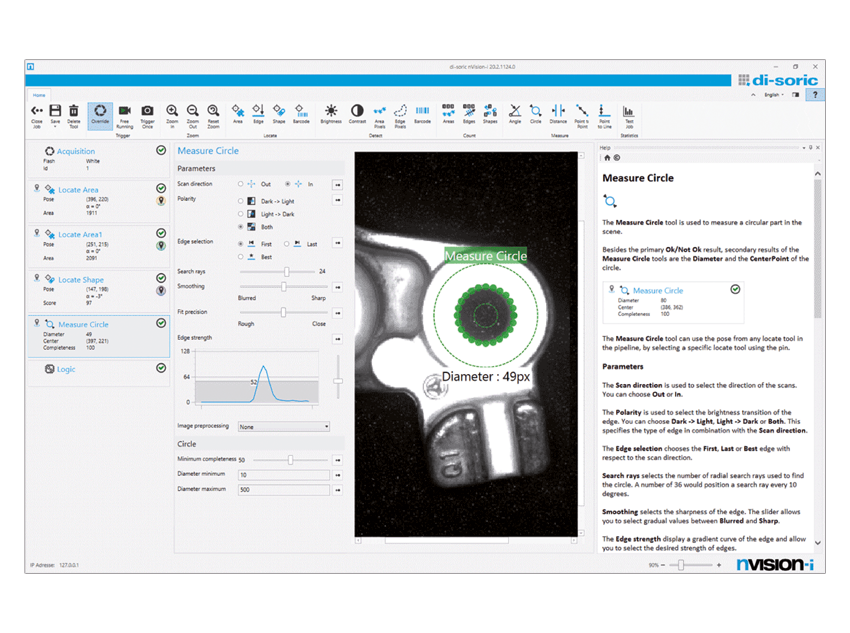
Task: Select the Locate Area pipeline step
Action: click(x=99, y=201)
